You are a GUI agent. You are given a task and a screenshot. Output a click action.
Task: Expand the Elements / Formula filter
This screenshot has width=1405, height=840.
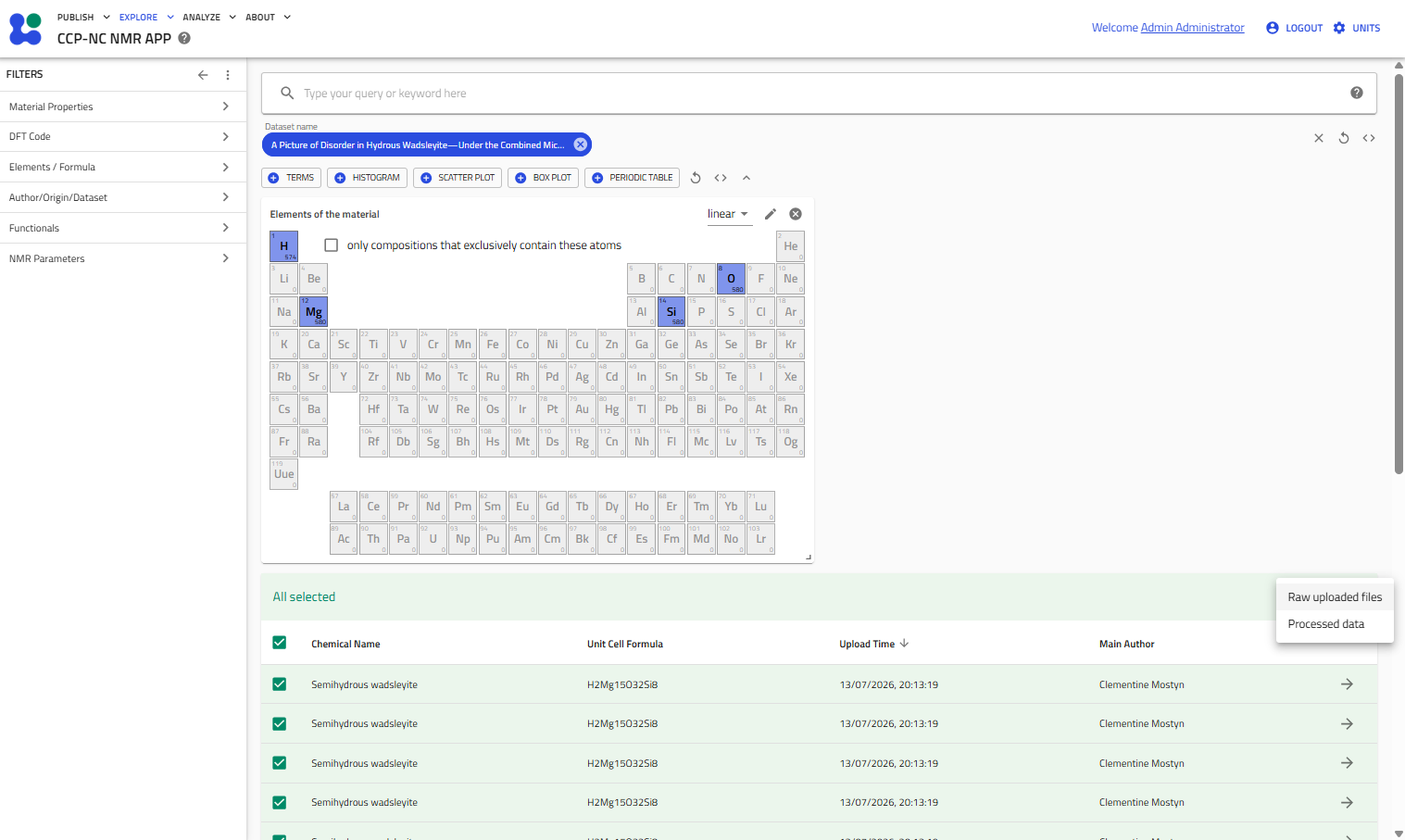point(123,167)
